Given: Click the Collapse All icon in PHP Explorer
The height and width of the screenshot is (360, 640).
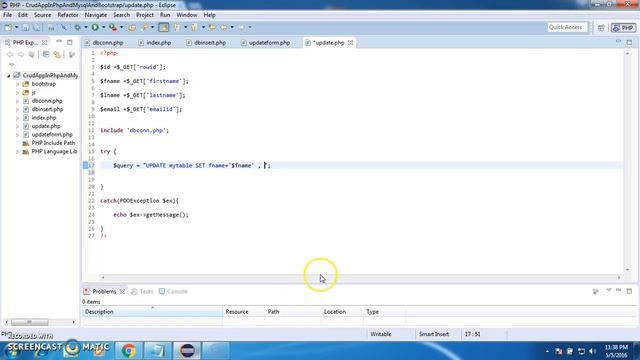Looking at the screenshot, I should click(46, 55).
